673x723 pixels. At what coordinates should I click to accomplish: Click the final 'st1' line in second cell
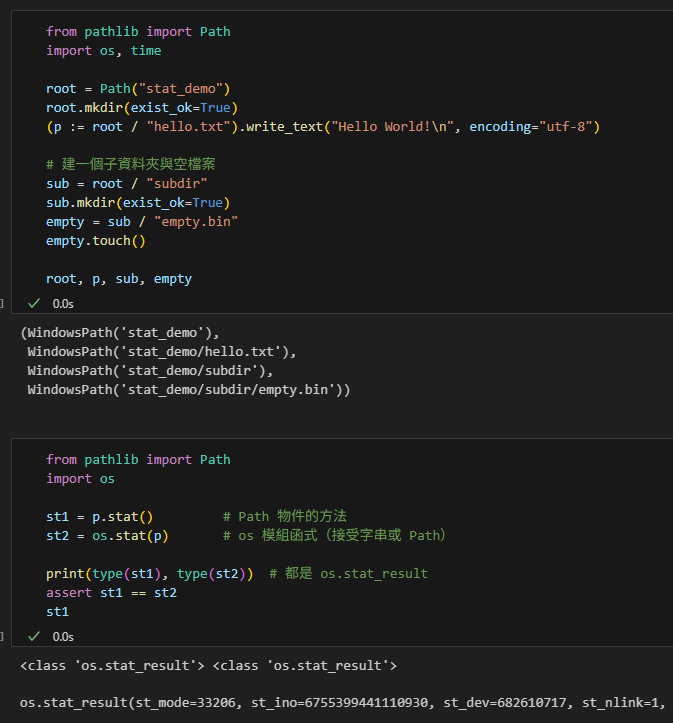pyautogui.click(x=58, y=612)
